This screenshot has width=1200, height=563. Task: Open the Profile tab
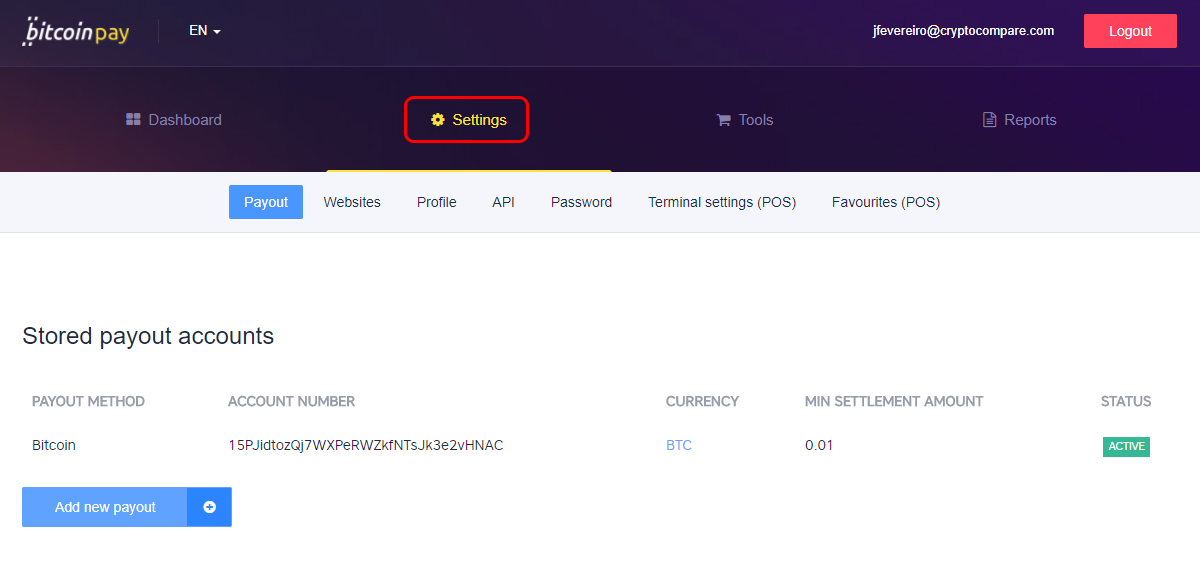tap(437, 202)
